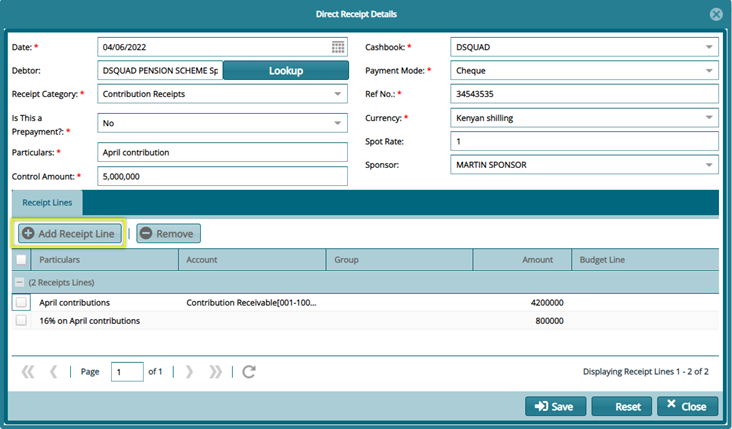The image size is (732, 429).
Task: Open the Receipt Category dropdown
Action: point(338,94)
